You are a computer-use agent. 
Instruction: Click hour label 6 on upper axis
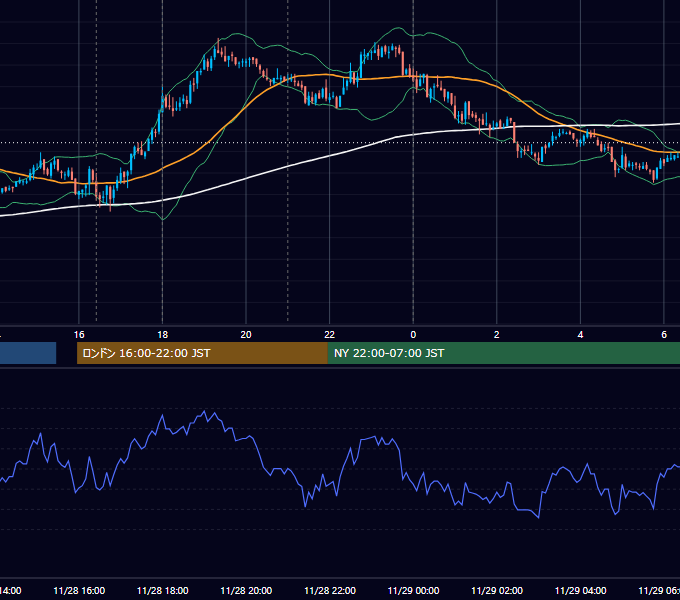[664, 335]
